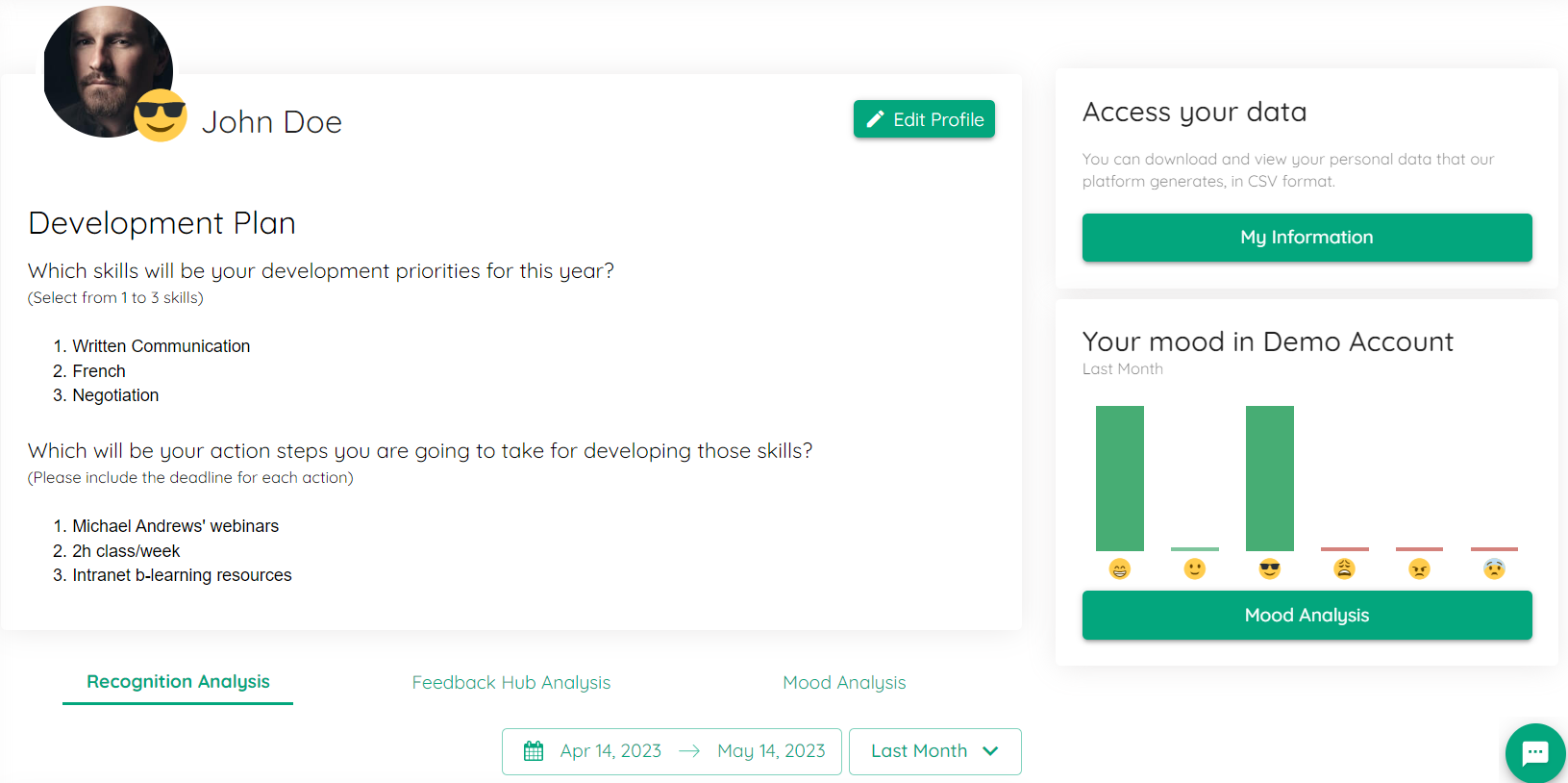Set end date May 14, 2023
The image size is (1568, 783).
[x=771, y=751]
